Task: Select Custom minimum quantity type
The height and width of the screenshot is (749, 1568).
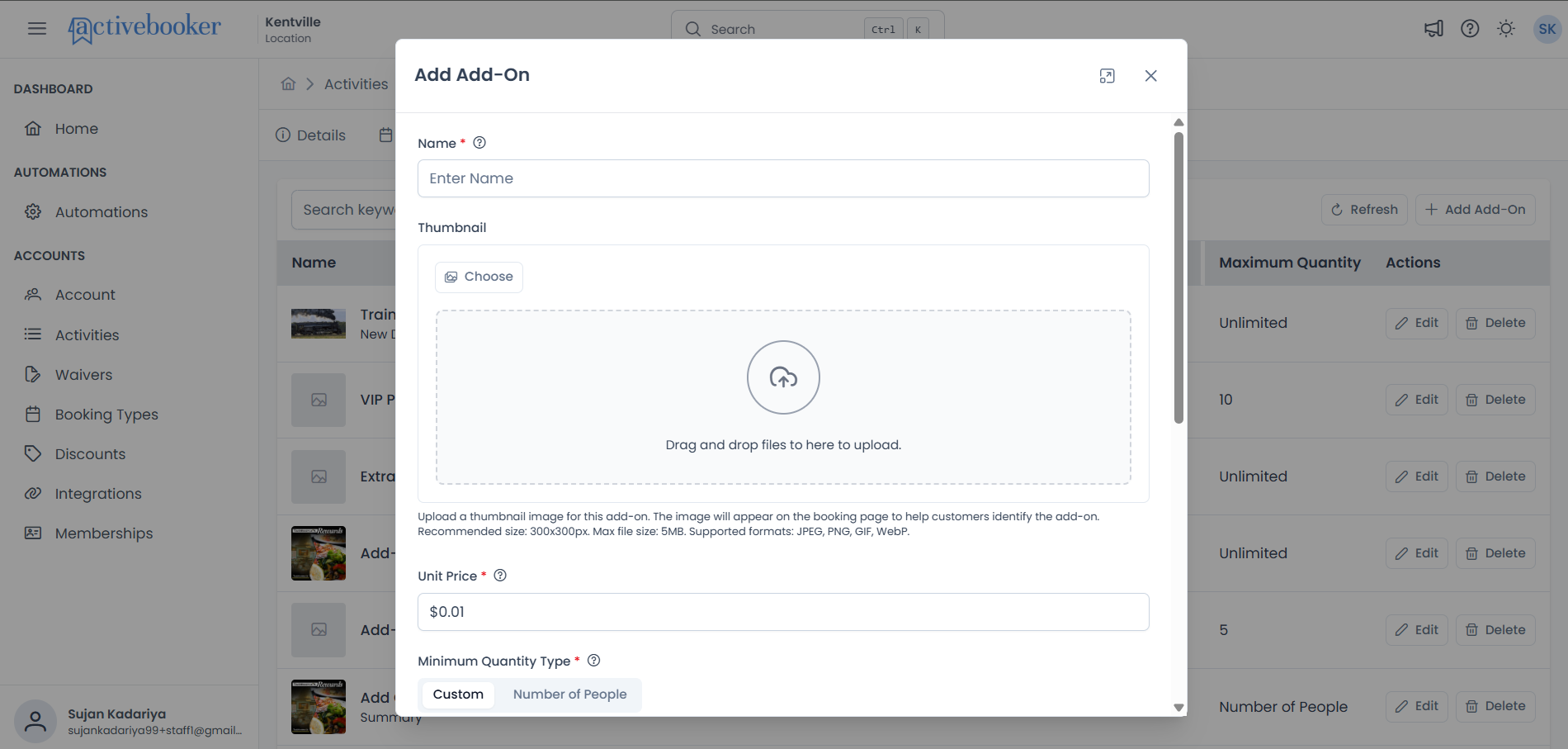Action: tap(458, 694)
